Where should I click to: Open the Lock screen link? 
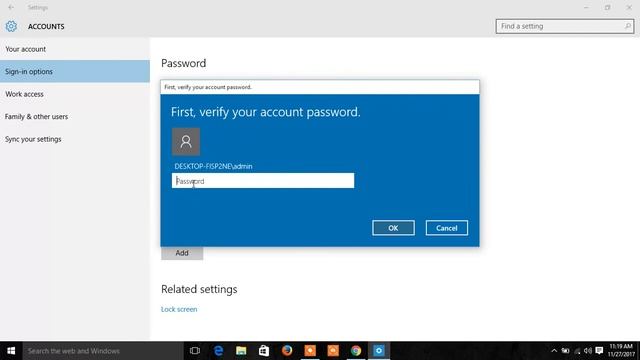[x=179, y=309]
